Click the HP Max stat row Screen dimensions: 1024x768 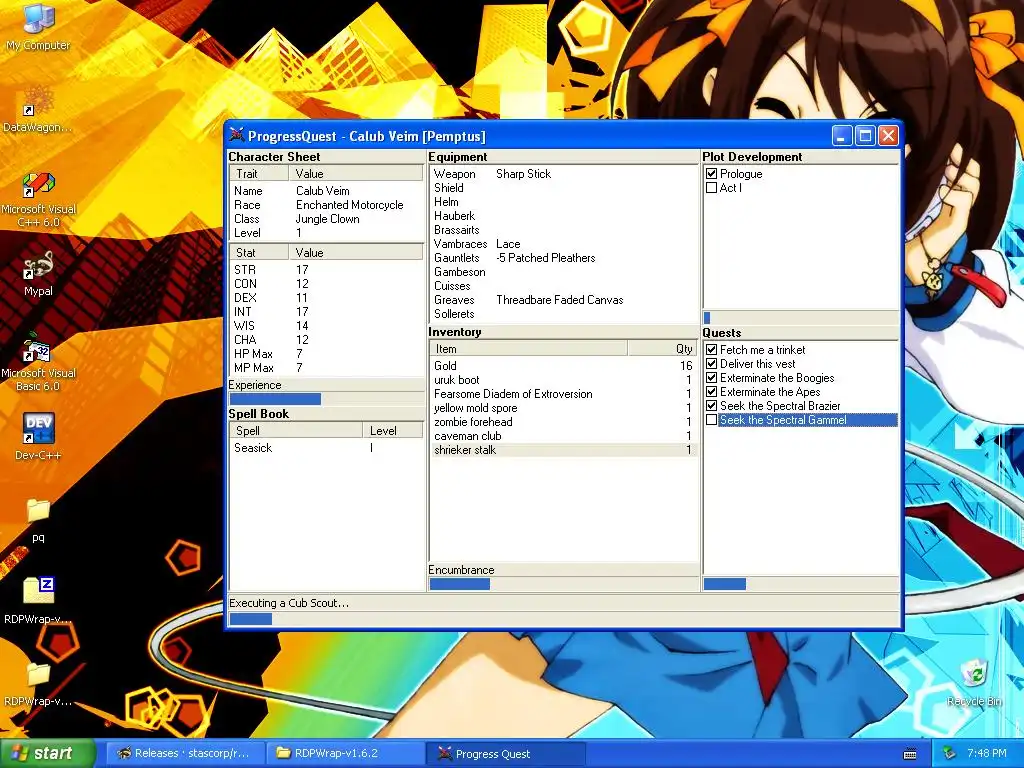pyautogui.click(x=327, y=354)
